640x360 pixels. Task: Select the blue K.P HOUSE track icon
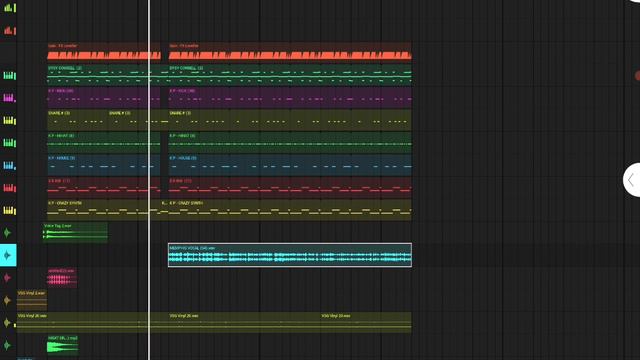click(9, 165)
